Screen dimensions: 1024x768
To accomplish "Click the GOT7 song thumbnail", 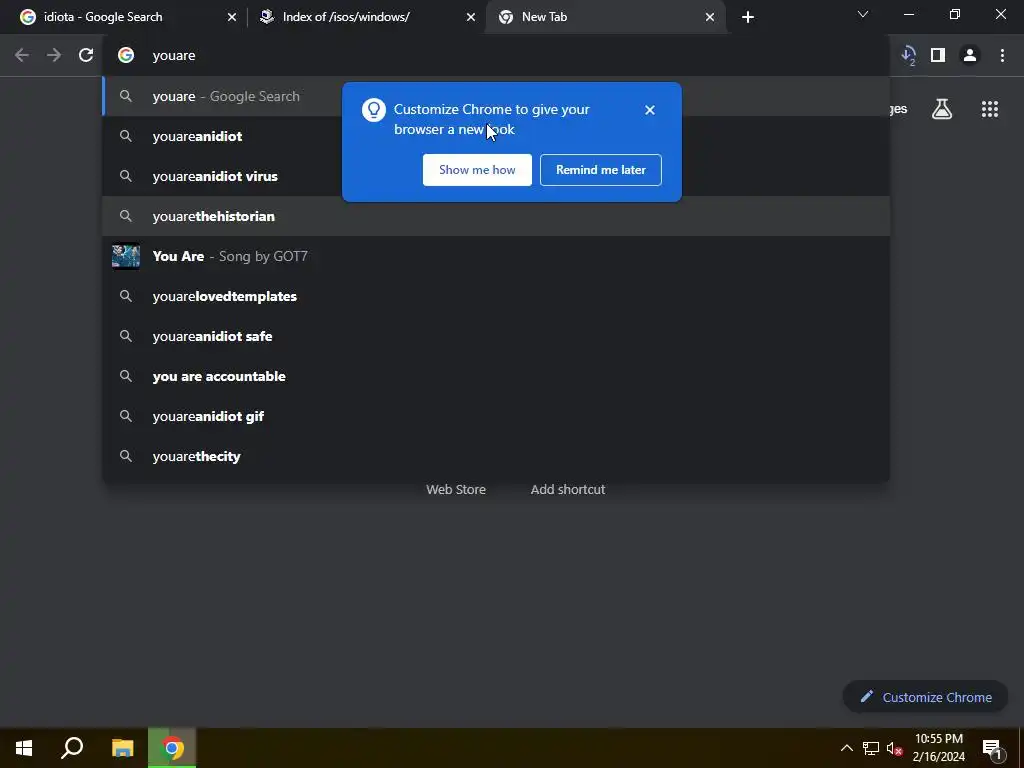I will click(126, 256).
